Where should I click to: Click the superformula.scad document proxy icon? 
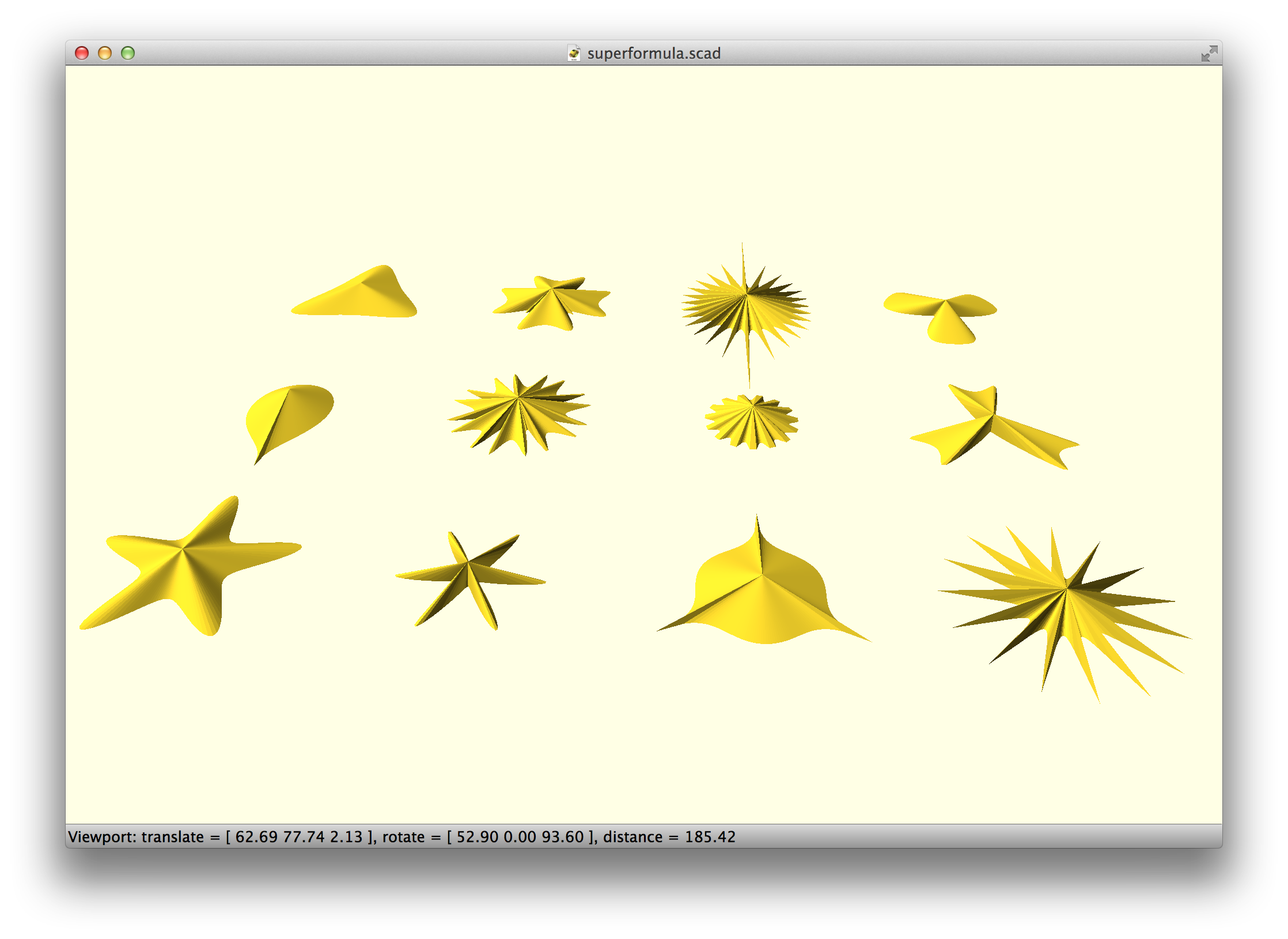pos(574,53)
